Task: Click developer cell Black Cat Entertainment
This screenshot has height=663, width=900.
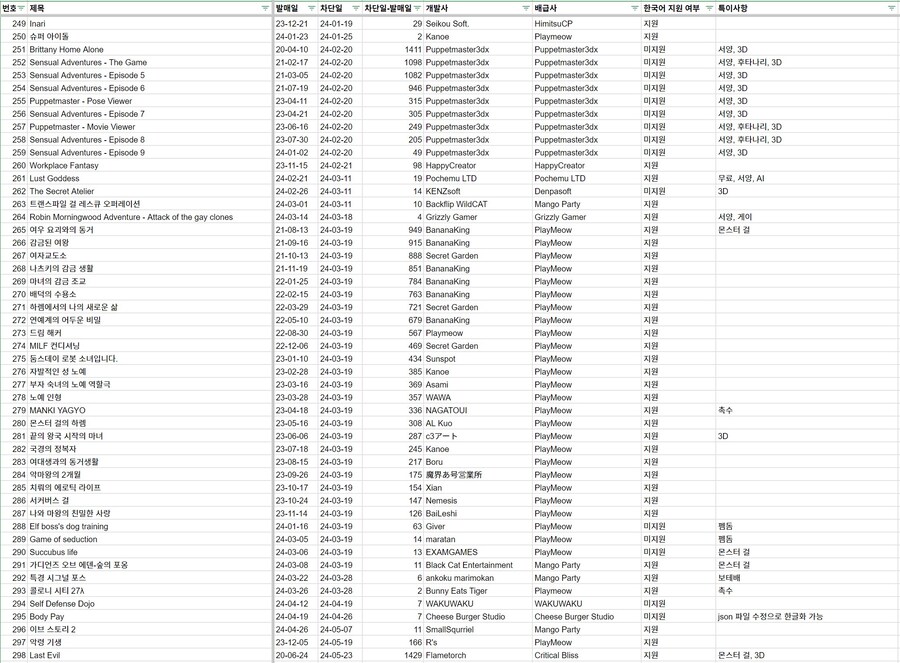Action: pos(478,565)
